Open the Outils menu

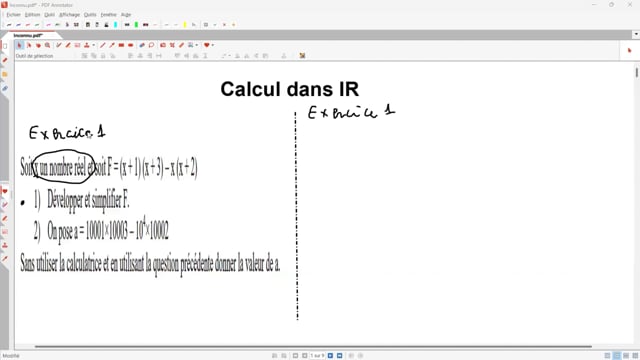coord(90,15)
